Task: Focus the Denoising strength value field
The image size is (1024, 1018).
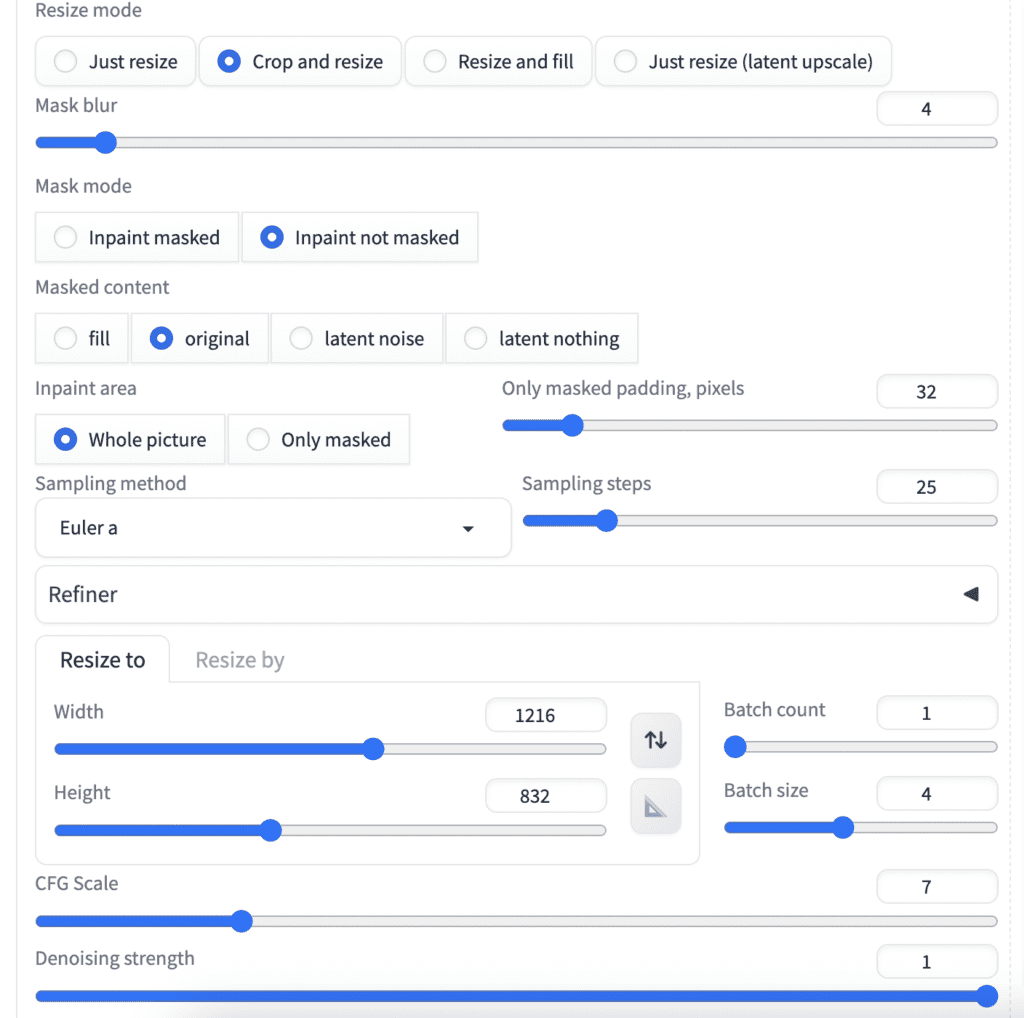Action: tap(937, 961)
